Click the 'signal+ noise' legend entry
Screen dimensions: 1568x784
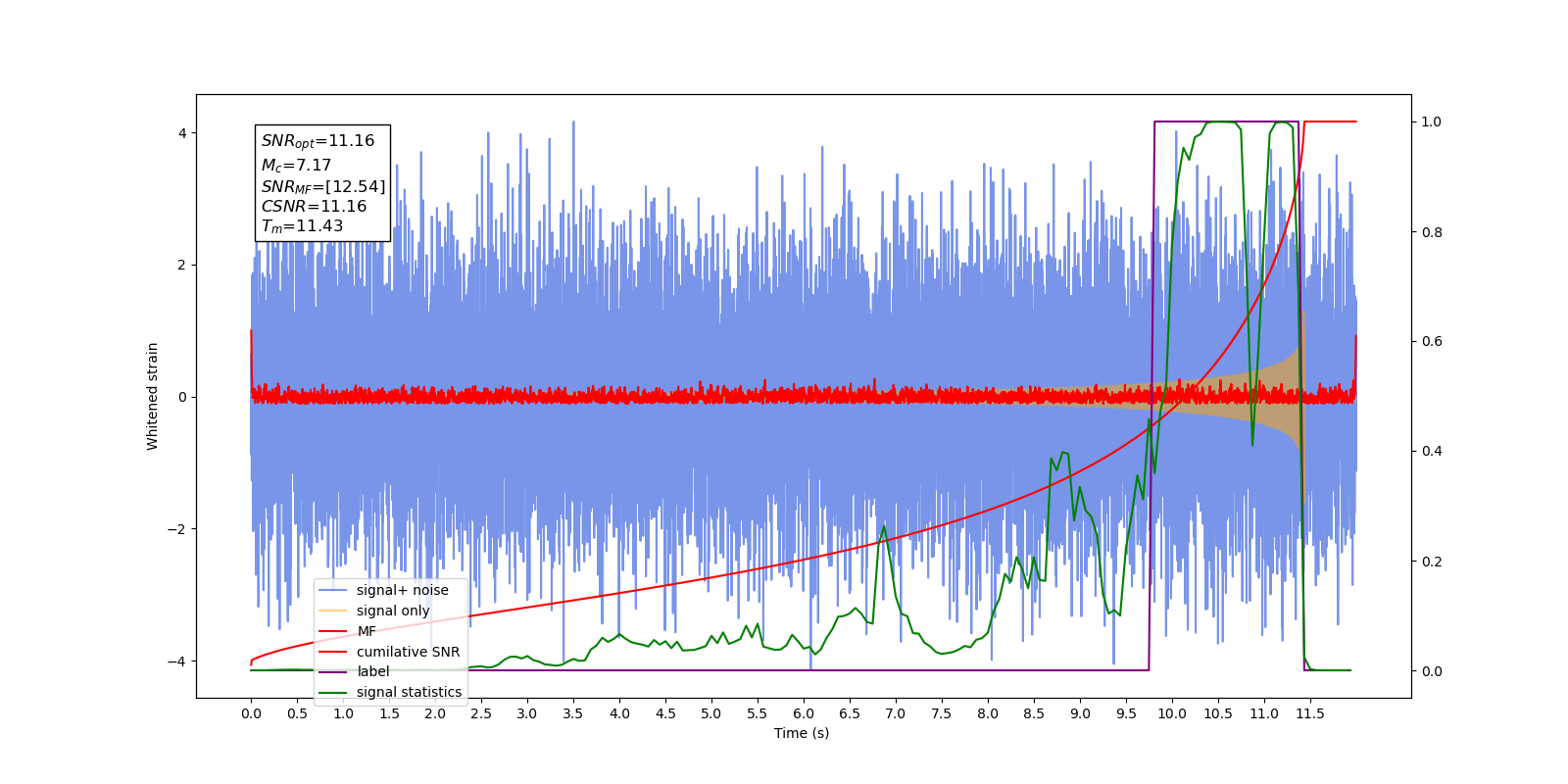[384, 590]
